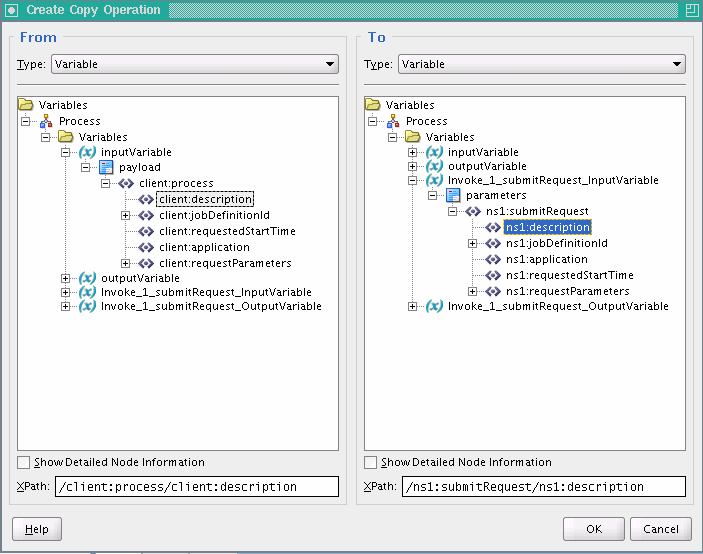Collapse client:process node
Viewport: 703px width, 554px height.
[106, 183]
